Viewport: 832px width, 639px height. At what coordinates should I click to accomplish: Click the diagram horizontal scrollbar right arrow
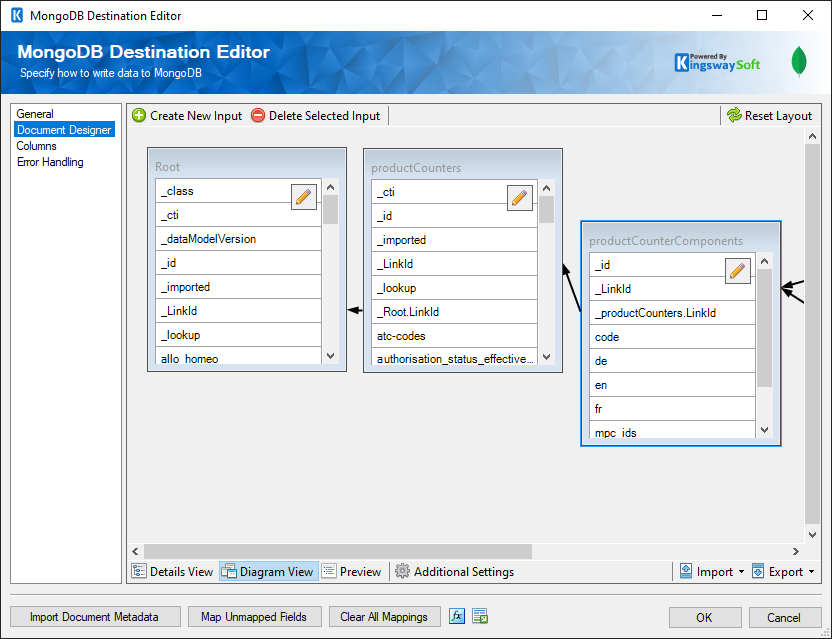coord(795,551)
